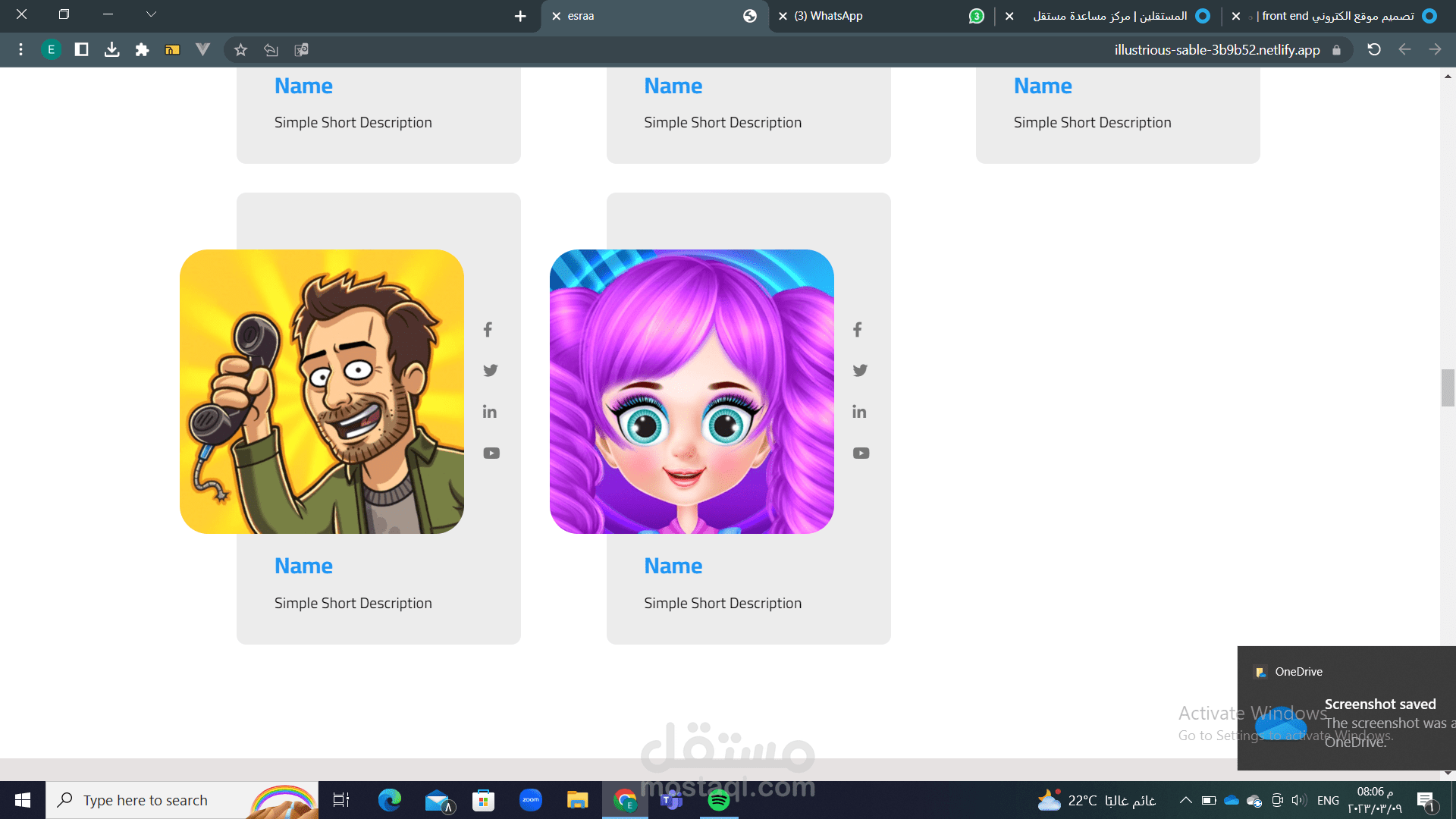Open LinkedIn link on the phone man card
The image size is (1456, 819).
click(x=490, y=412)
